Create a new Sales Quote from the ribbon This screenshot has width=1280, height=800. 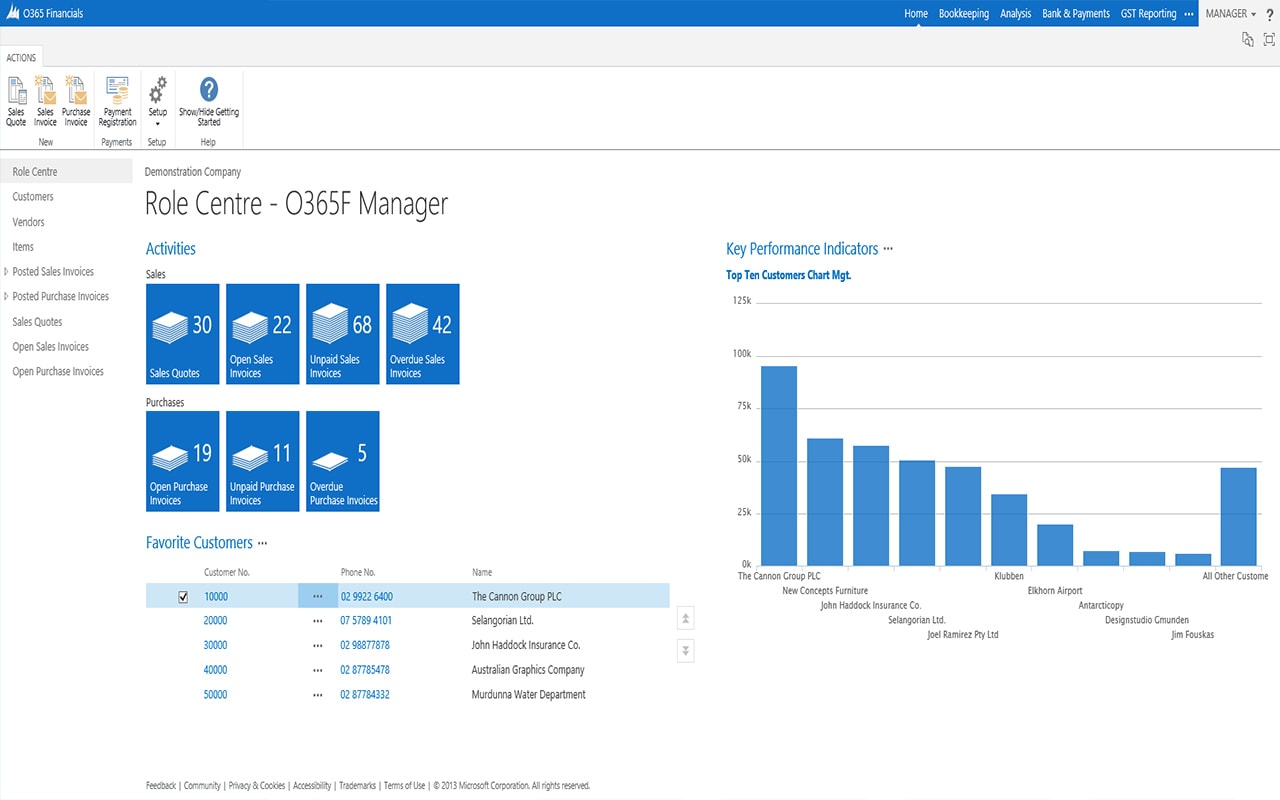16,101
